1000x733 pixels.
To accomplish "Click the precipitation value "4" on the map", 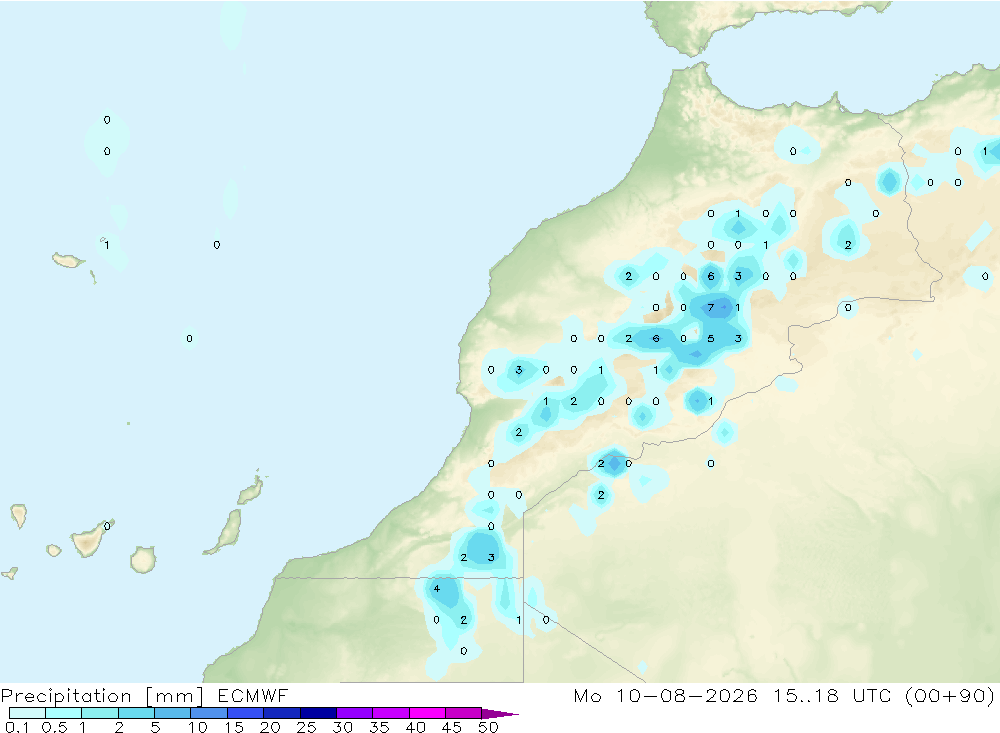I will point(436,588).
